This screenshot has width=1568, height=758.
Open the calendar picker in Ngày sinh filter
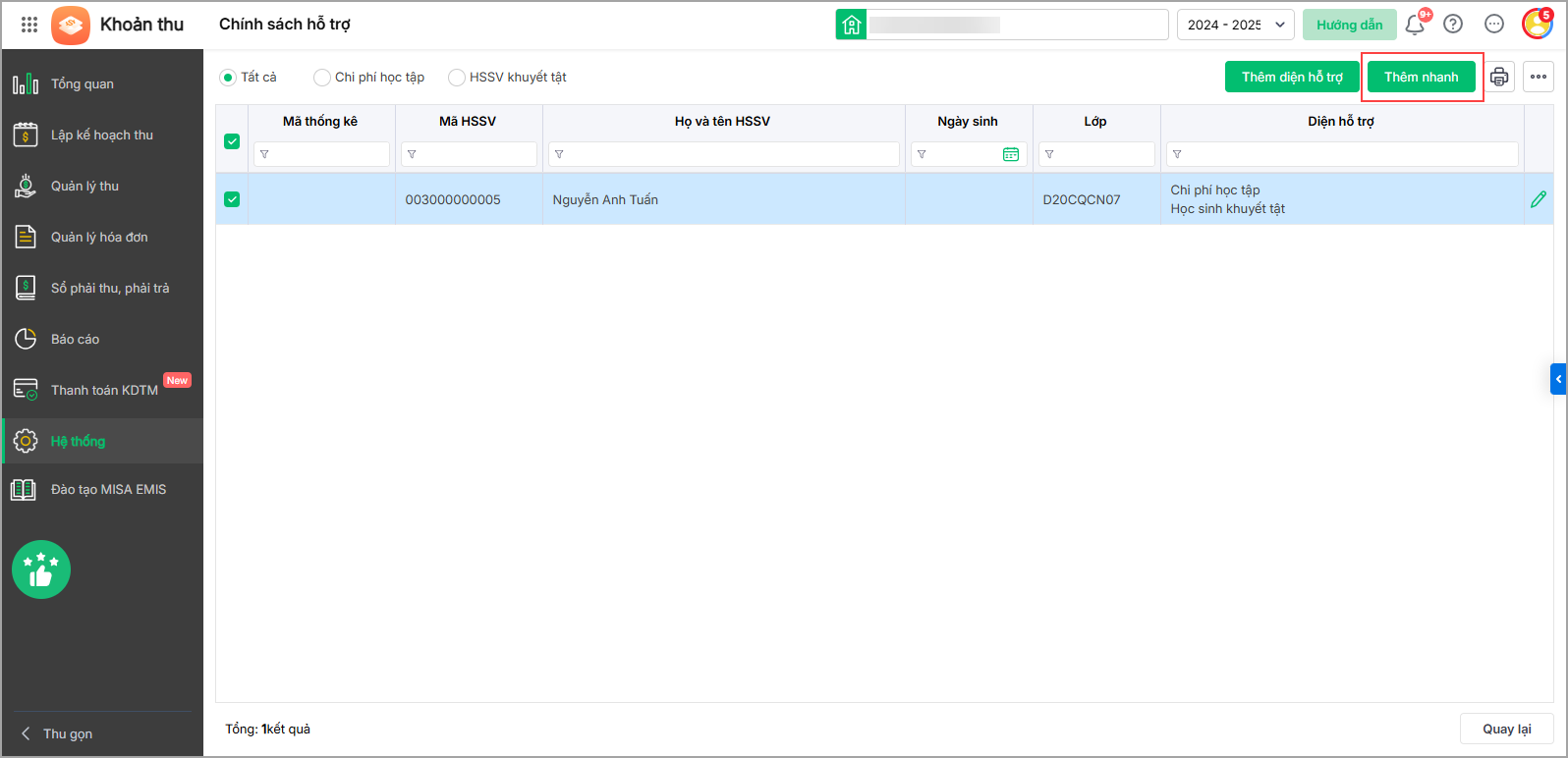[x=1011, y=154]
